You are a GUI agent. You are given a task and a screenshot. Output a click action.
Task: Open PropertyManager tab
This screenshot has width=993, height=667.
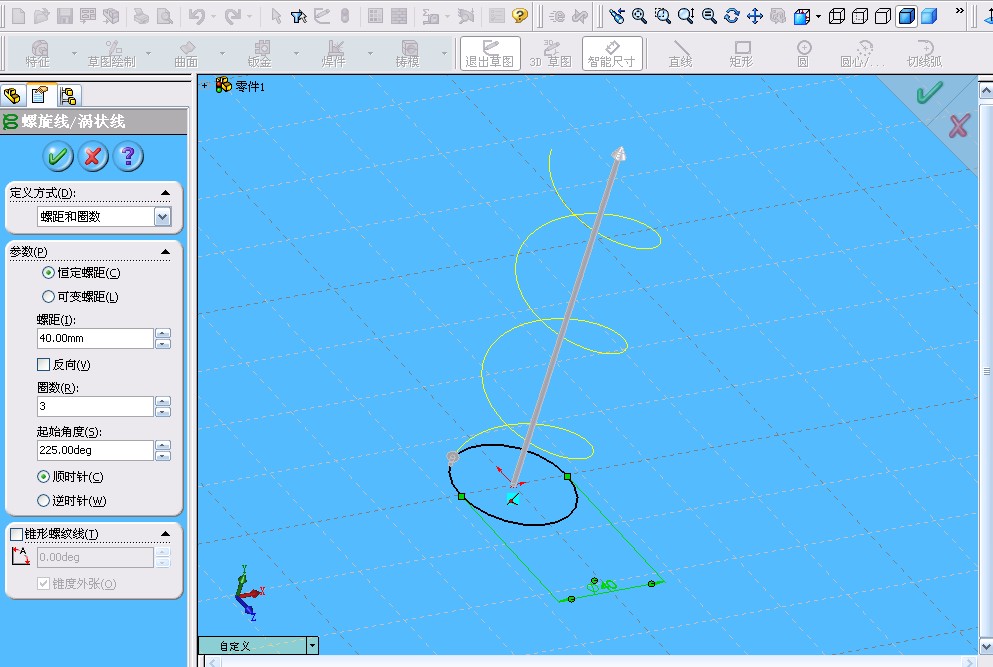point(39,96)
